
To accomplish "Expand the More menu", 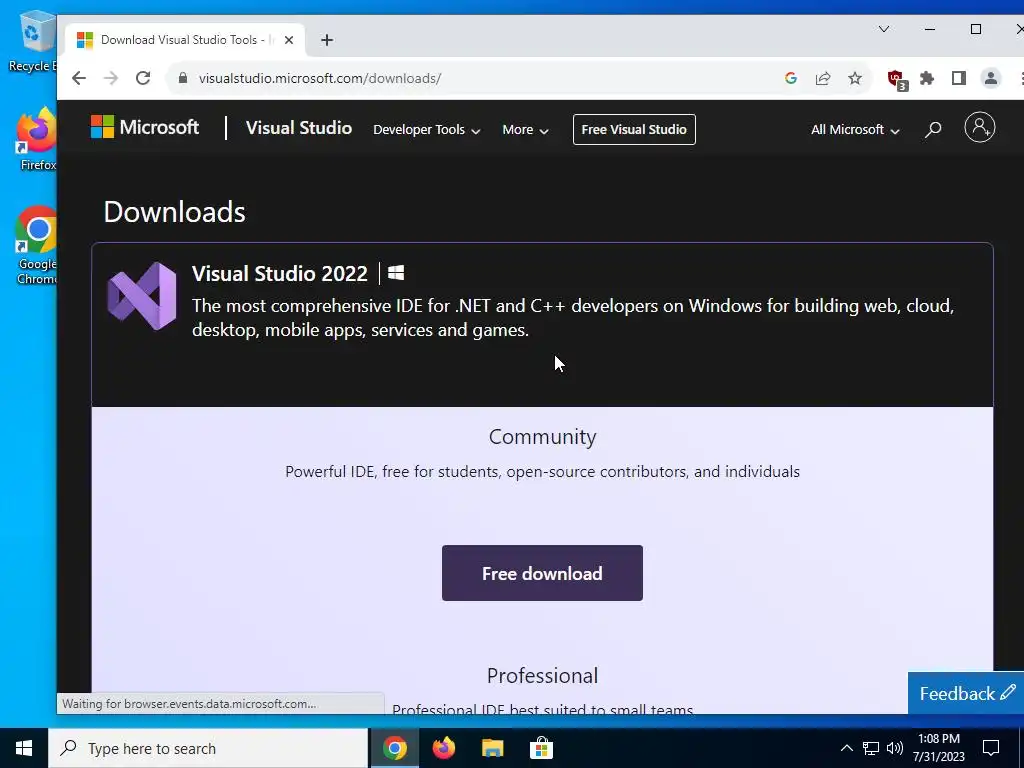I will pos(525,129).
